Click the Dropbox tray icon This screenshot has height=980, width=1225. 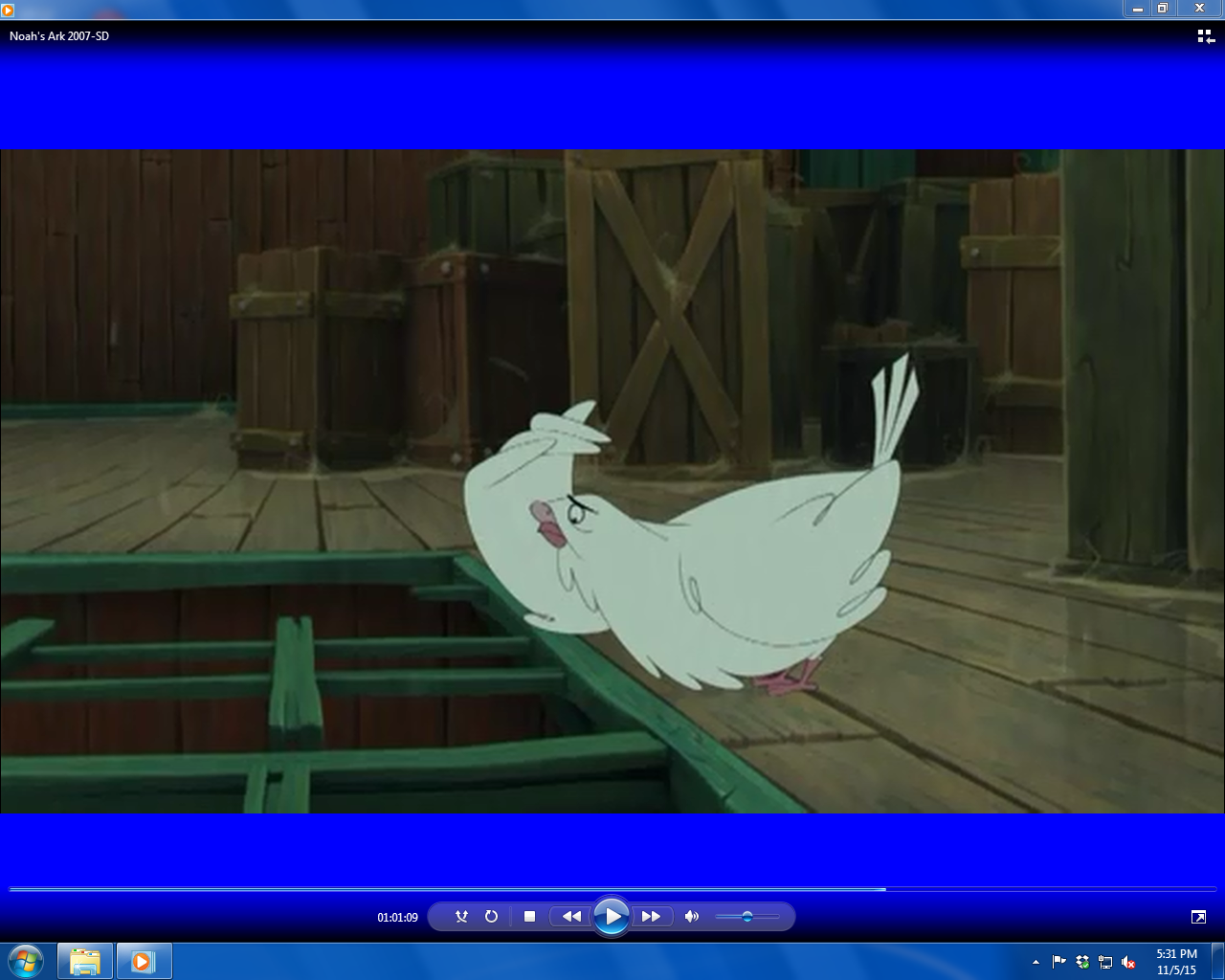pos(1082,962)
